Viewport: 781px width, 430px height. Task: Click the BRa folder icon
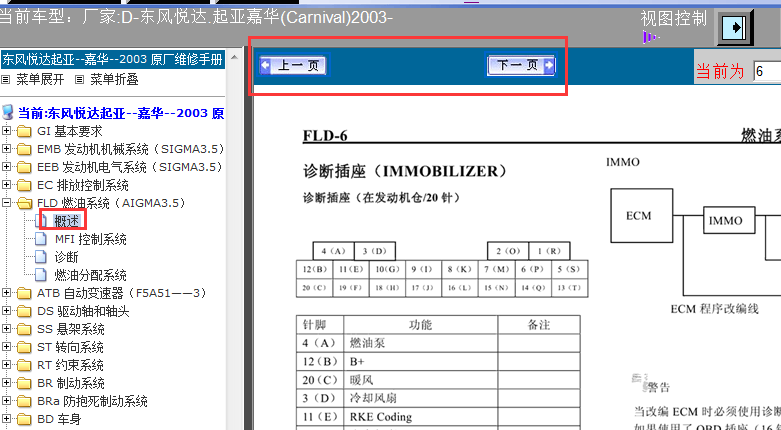23,402
